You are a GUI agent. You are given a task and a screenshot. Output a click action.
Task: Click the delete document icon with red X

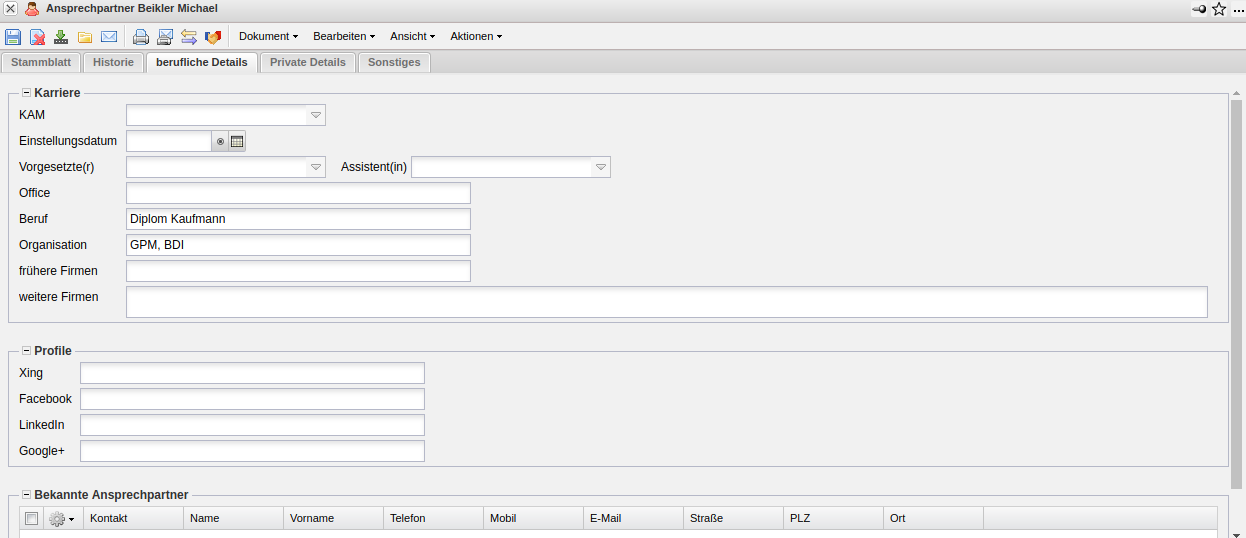[37, 37]
